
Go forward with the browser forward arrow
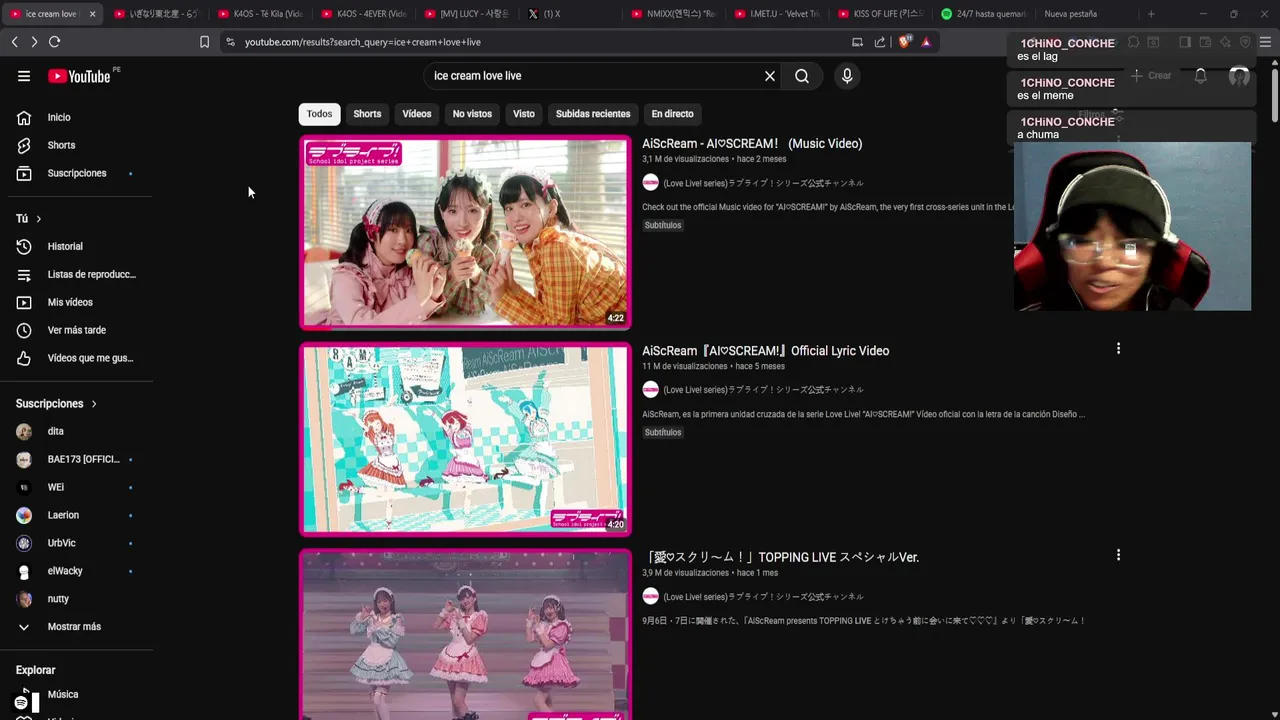[x=34, y=42]
